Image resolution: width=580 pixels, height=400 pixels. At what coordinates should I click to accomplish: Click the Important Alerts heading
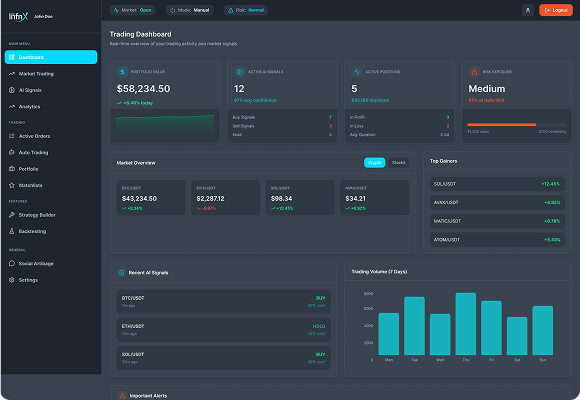point(148,396)
